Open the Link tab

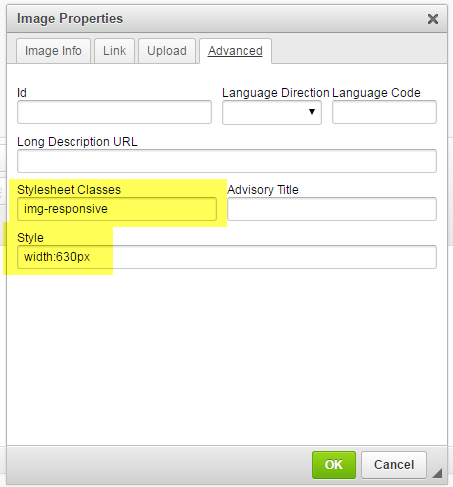tap(114, 51)
